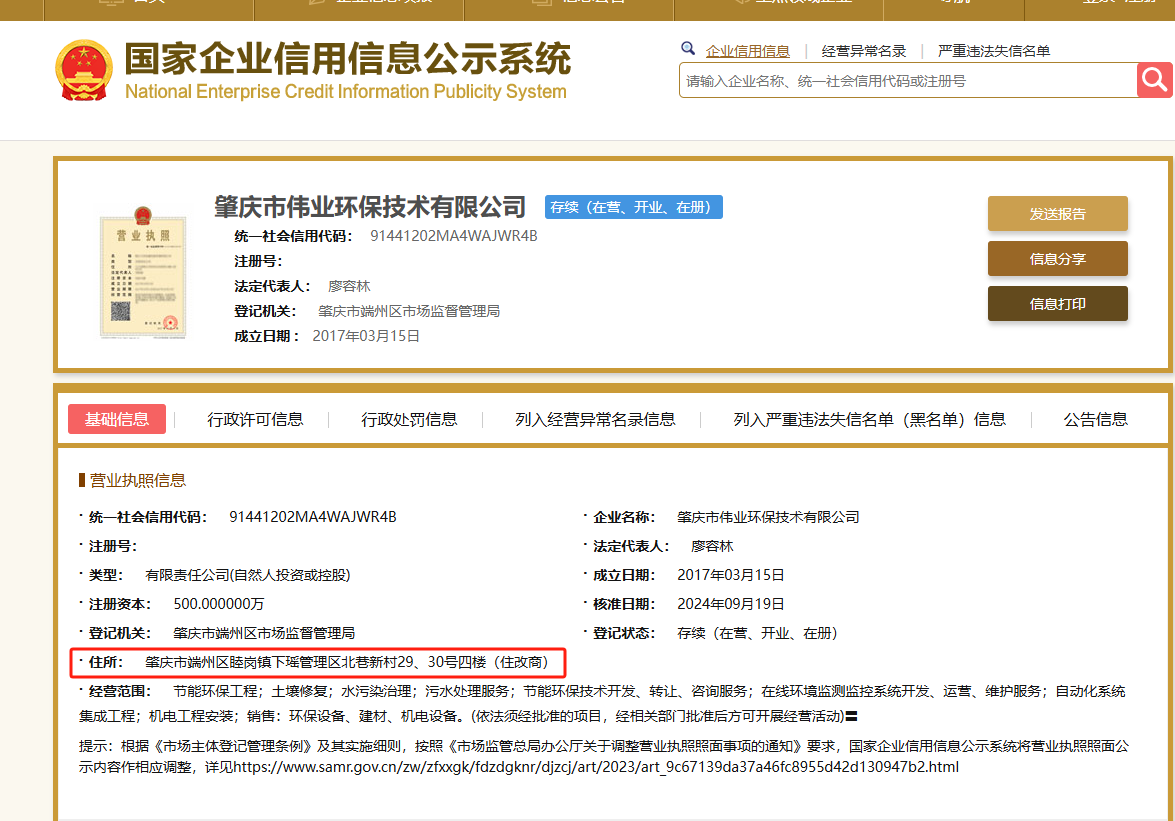Click the 住所 address text
1175x821 pixels.
347,662
